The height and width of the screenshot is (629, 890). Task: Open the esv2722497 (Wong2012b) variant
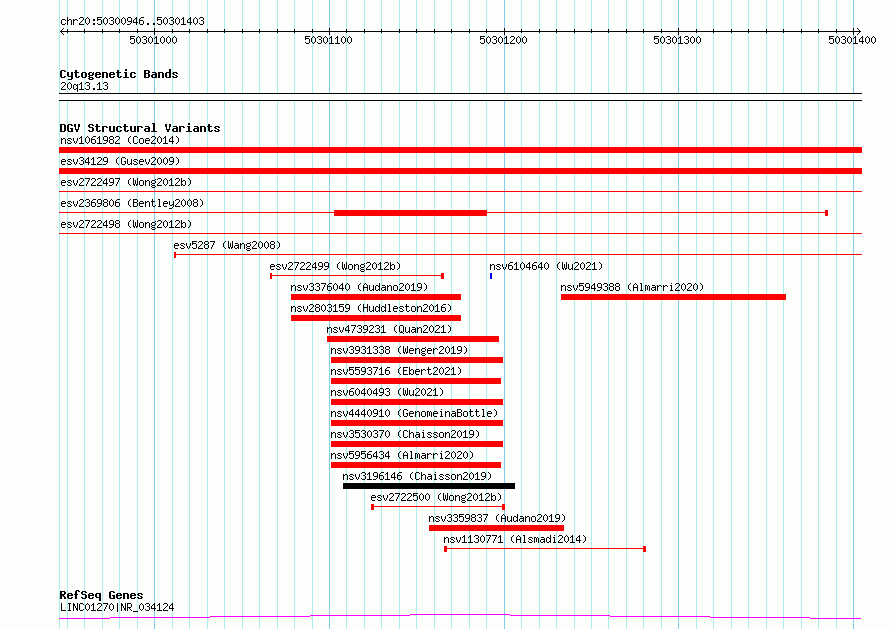click(x=126, y=182)
